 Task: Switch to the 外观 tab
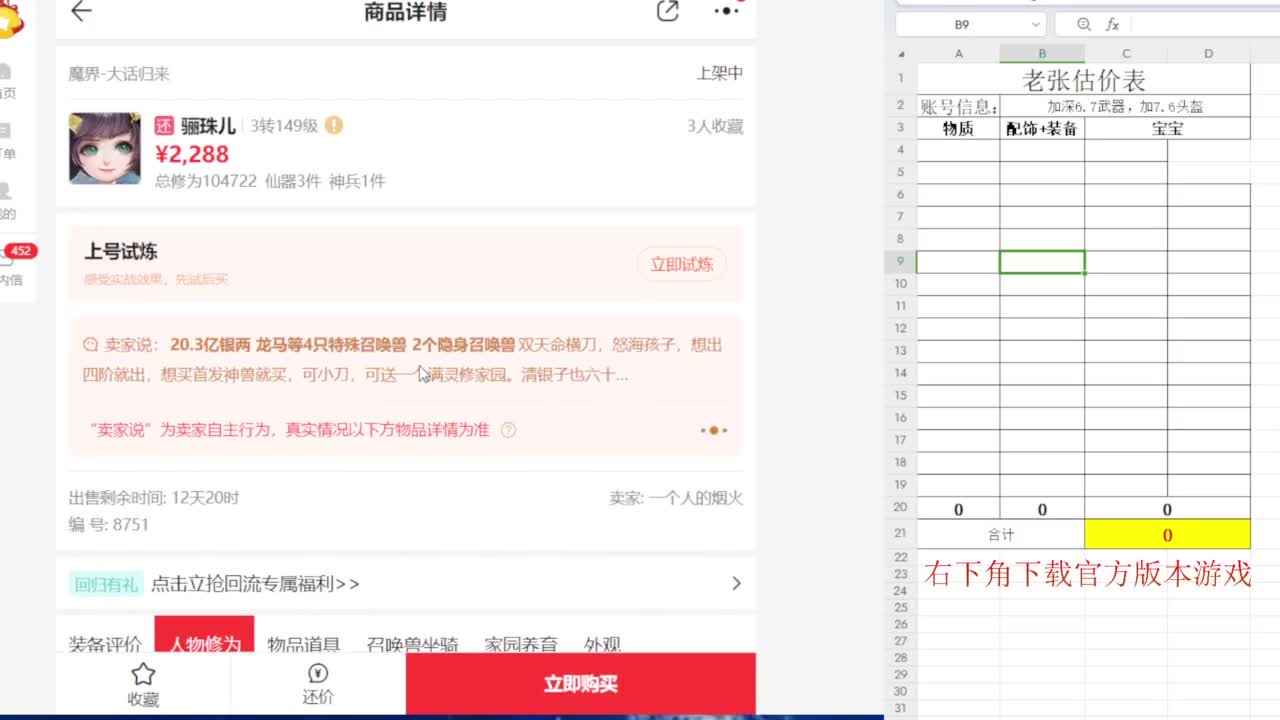(603, 644)
